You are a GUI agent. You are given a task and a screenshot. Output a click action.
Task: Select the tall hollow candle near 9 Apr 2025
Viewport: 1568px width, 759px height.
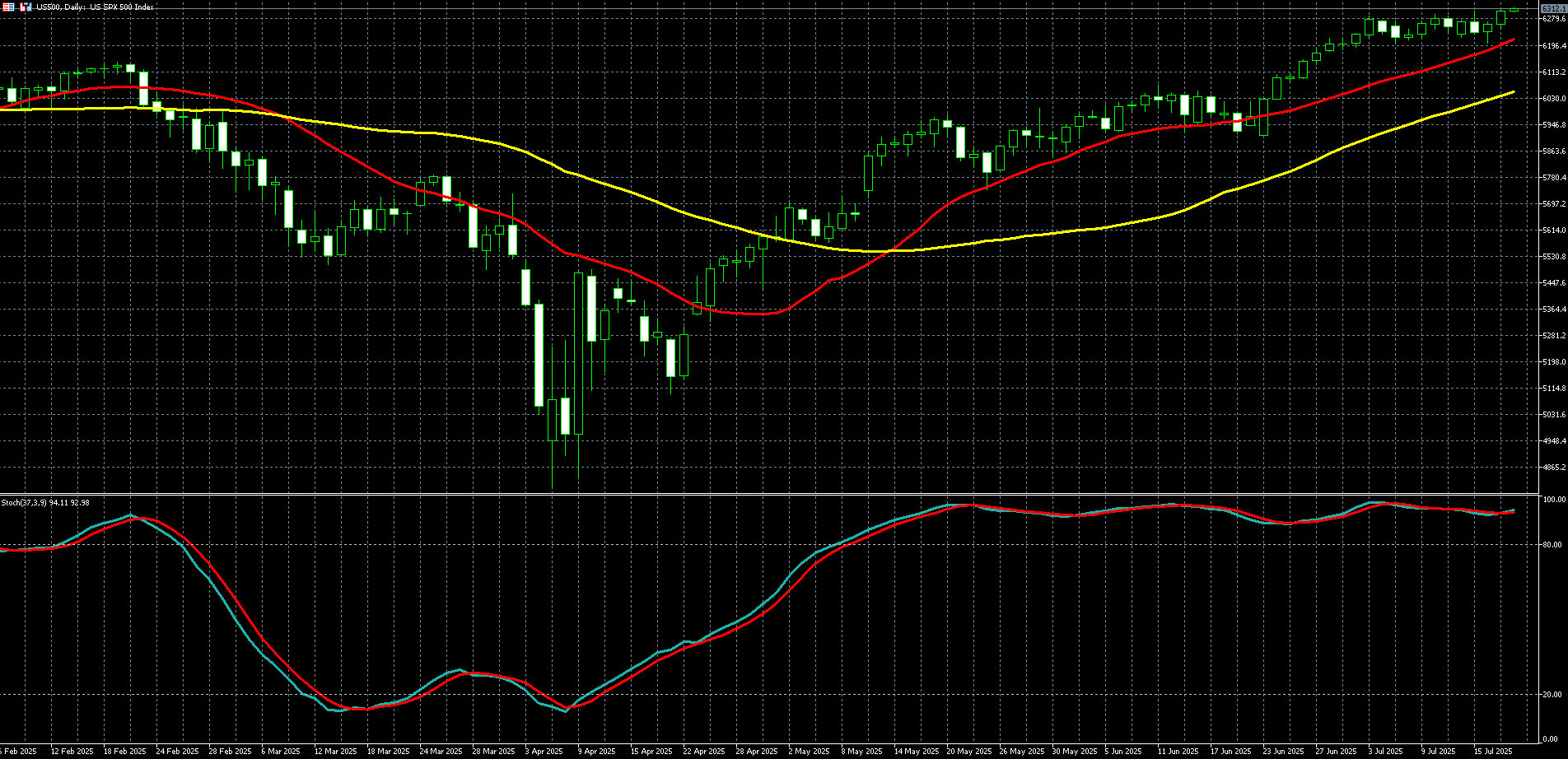tap(578, 354)
